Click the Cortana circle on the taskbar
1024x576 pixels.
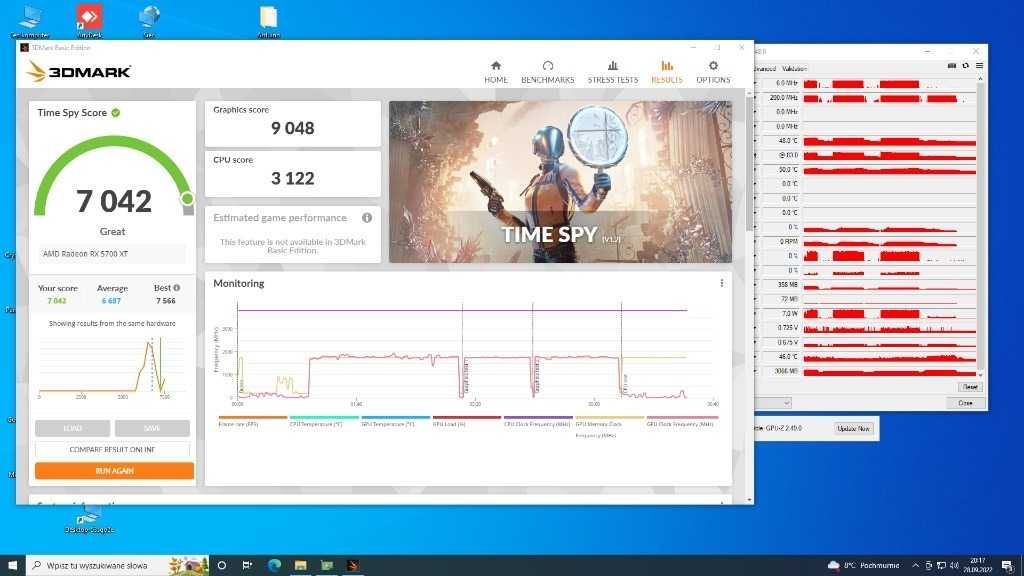[x=221, y=565]
